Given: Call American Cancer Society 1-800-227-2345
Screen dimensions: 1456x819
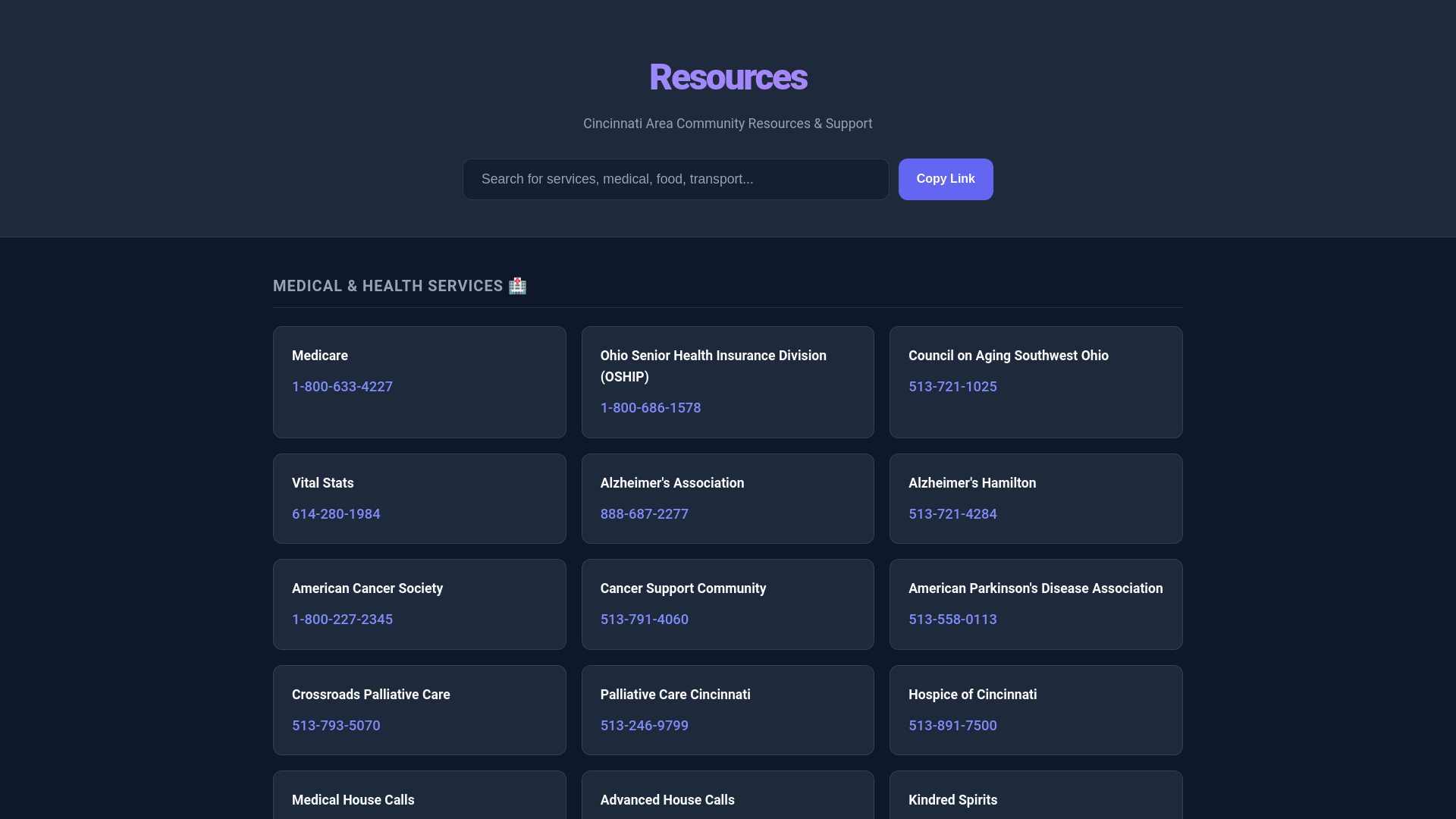Looking at the screenshot, I should click(342, 620).
